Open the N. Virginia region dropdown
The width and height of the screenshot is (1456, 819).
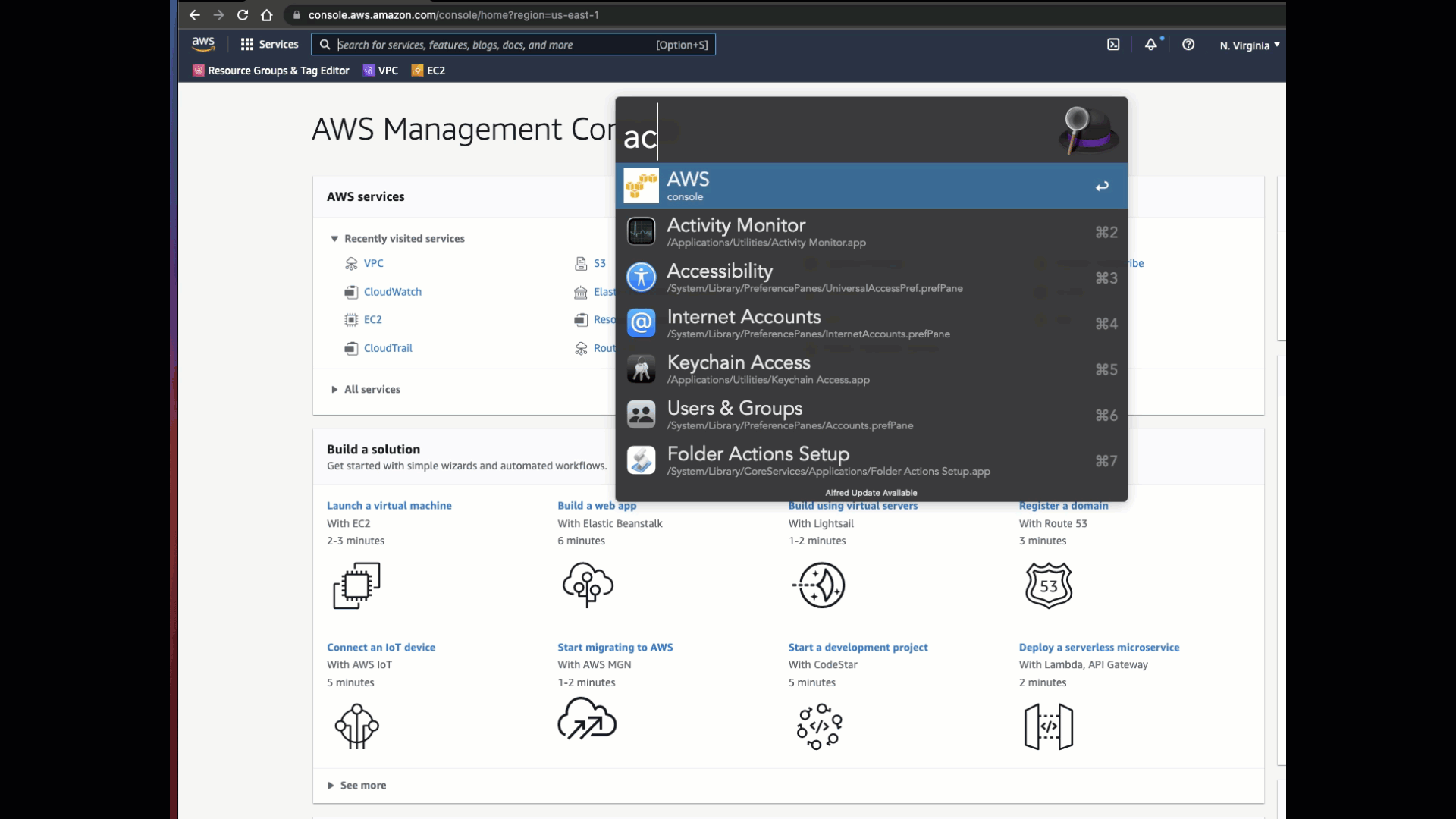1250,45
